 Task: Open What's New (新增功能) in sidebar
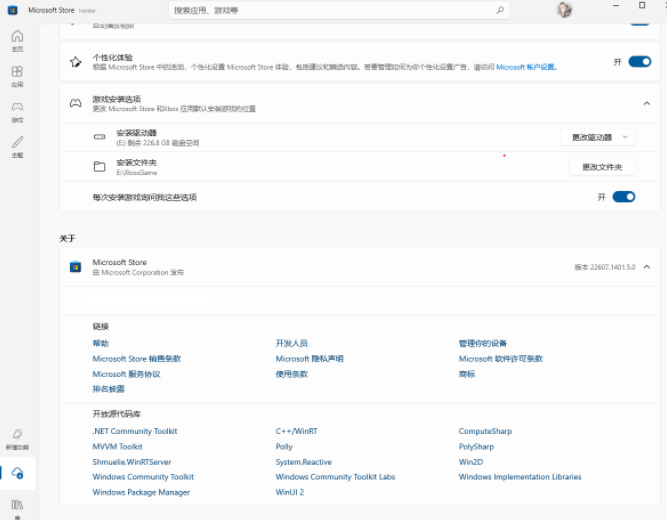pos(17,439)
